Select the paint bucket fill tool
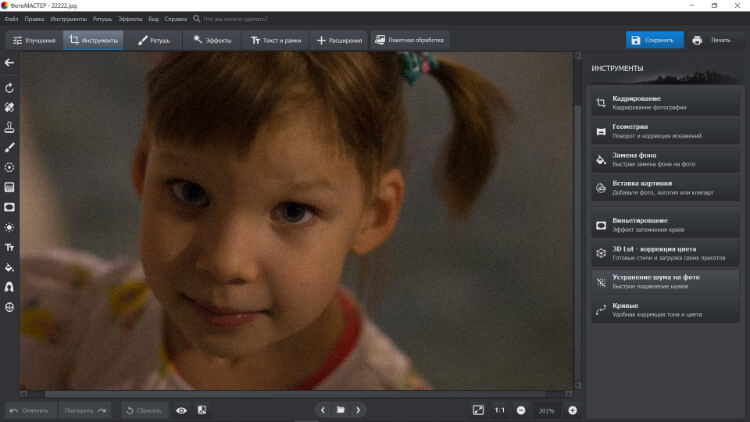The image size is (750, 422). pyautogui.click(x=9, y=267)
